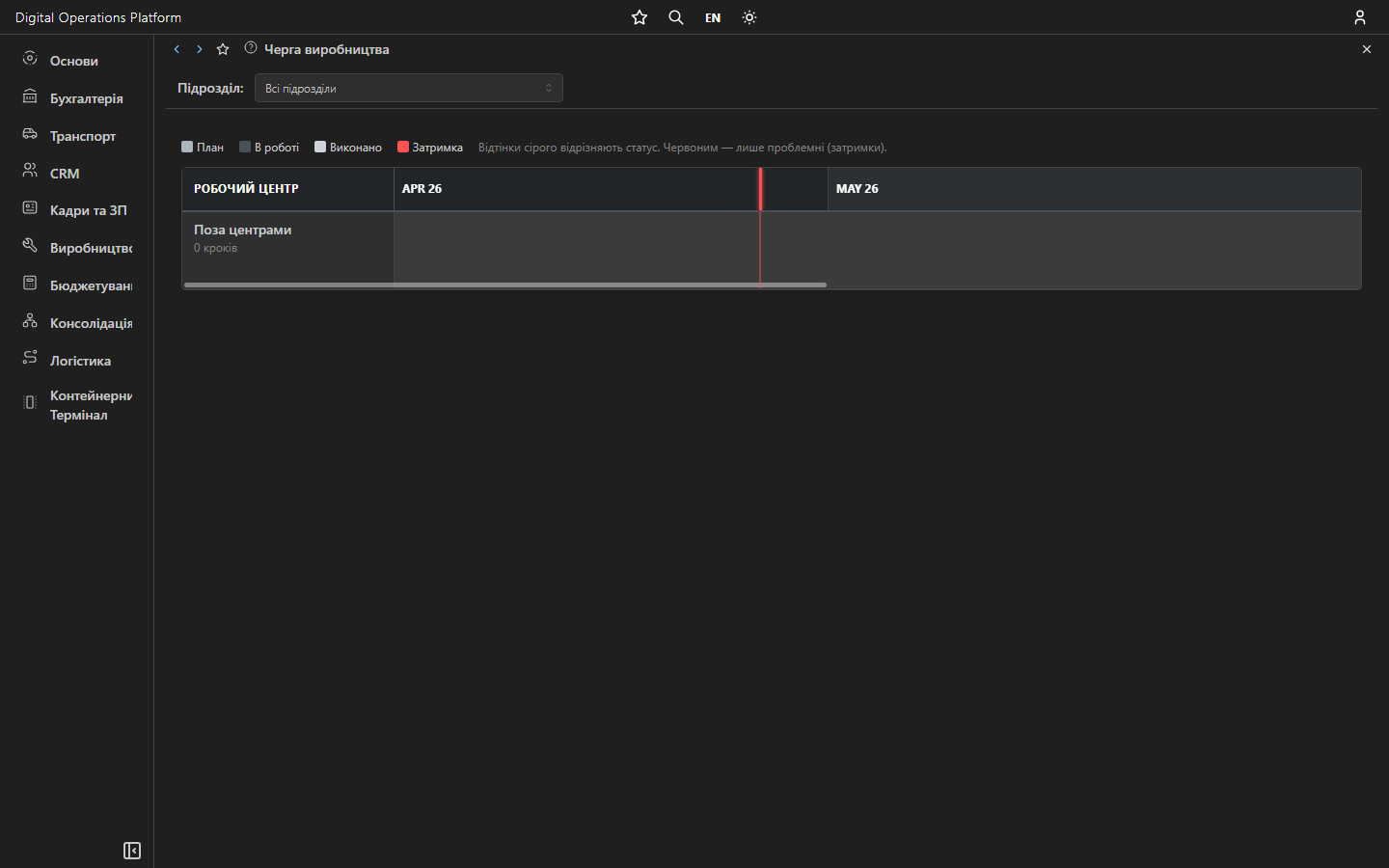1389x868 pixels.
Task: Open Бюджетування calculator icon in sidebar
Action: coord(30,284)
